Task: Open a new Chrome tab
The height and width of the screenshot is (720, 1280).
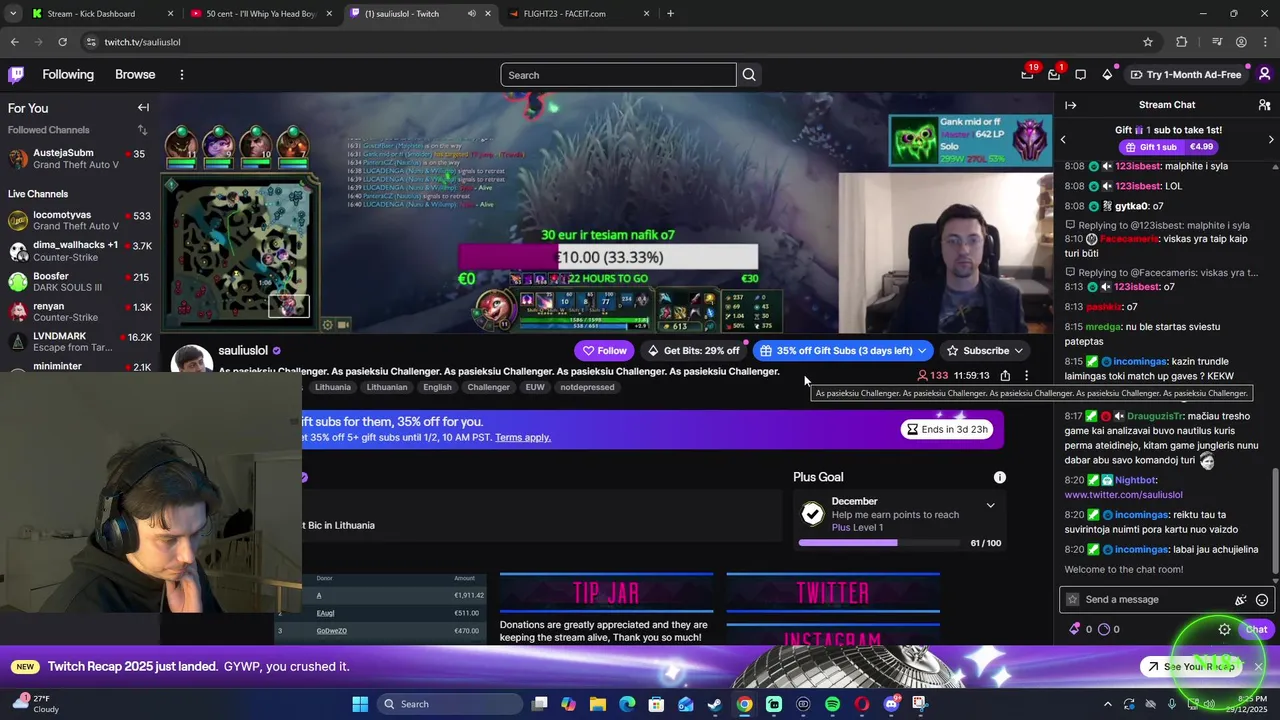Action: [670, 14]
